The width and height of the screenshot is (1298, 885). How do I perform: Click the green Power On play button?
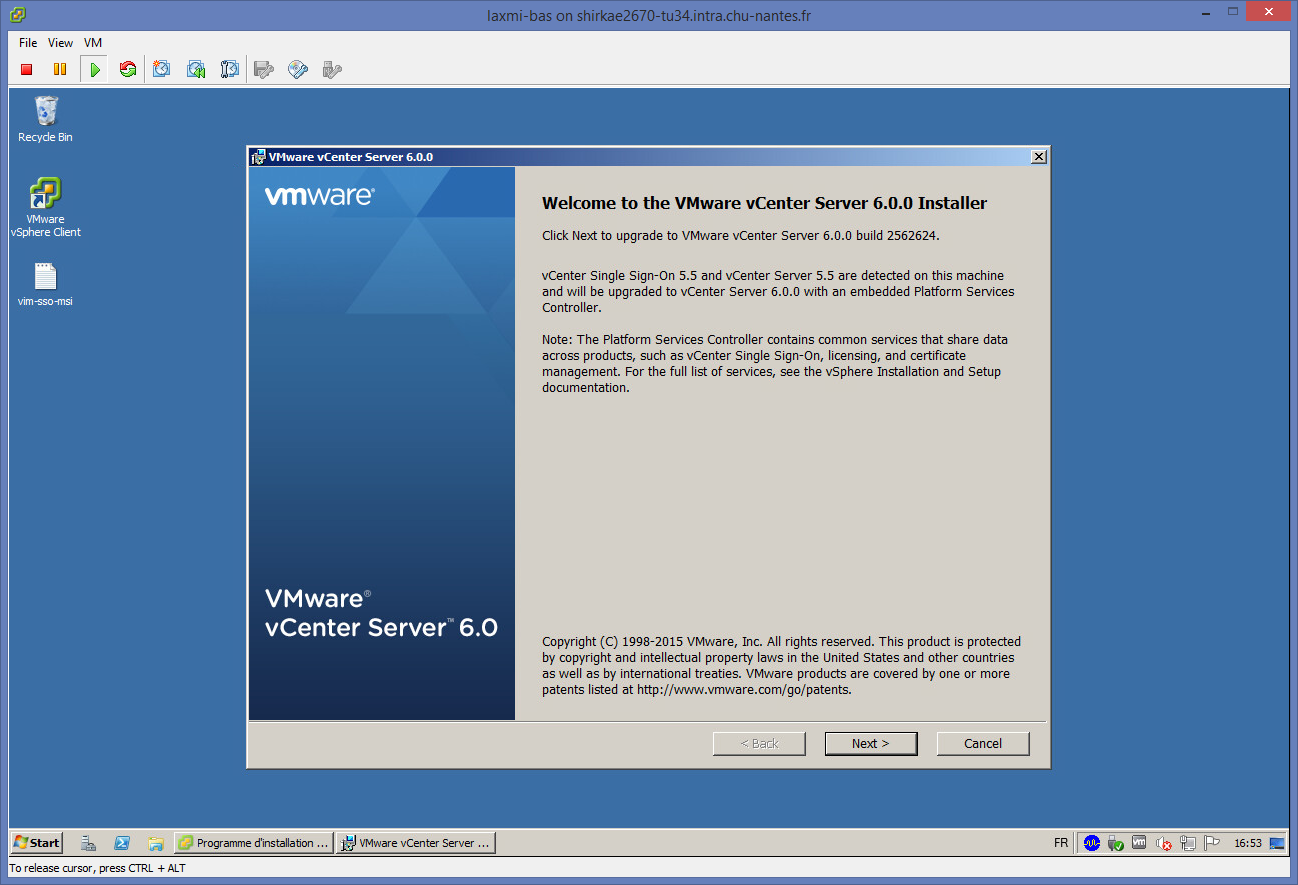click(94, 69)
